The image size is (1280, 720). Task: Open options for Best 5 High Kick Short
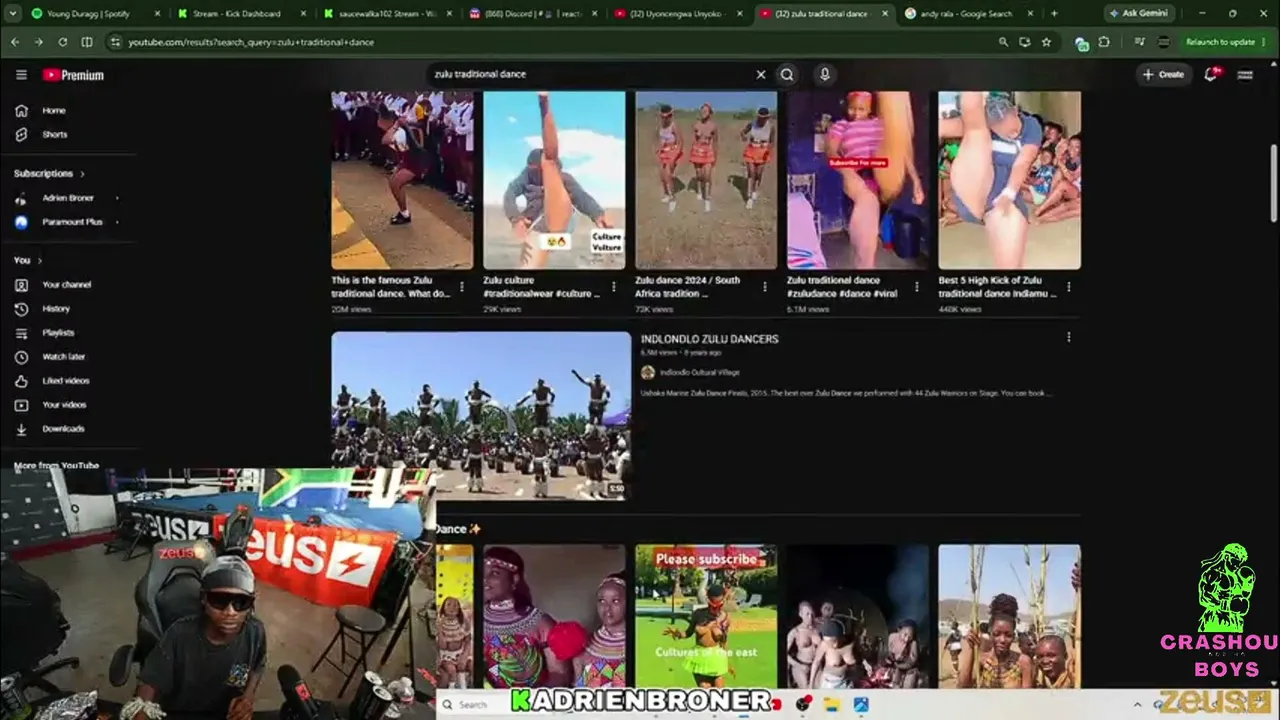[1069, 287]
